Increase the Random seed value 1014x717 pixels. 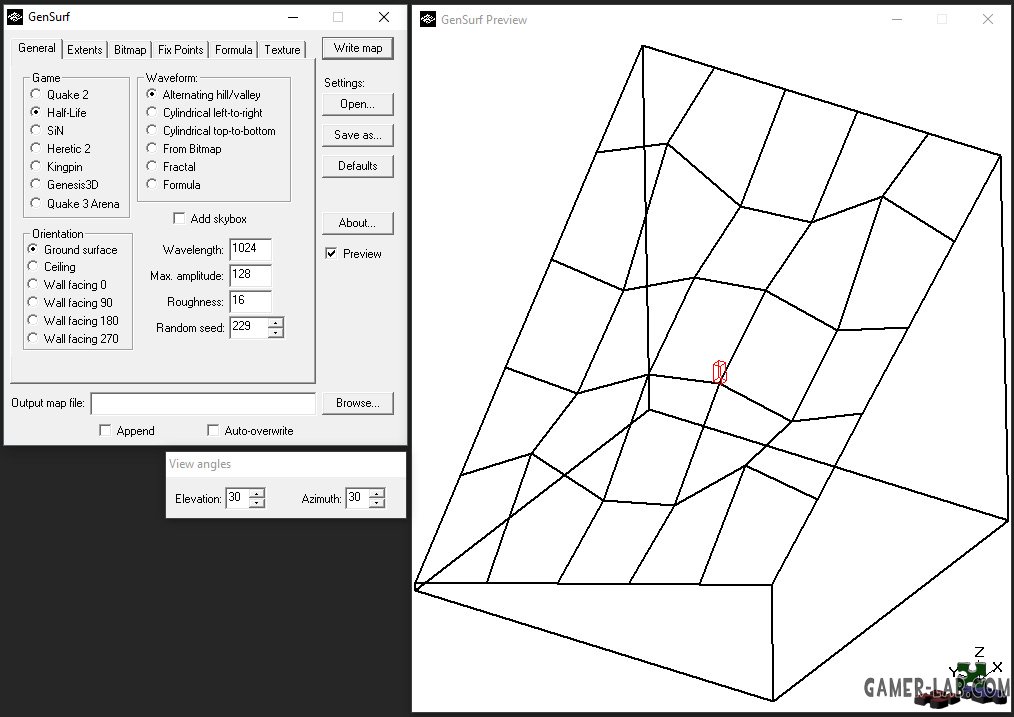pos(276,322)
